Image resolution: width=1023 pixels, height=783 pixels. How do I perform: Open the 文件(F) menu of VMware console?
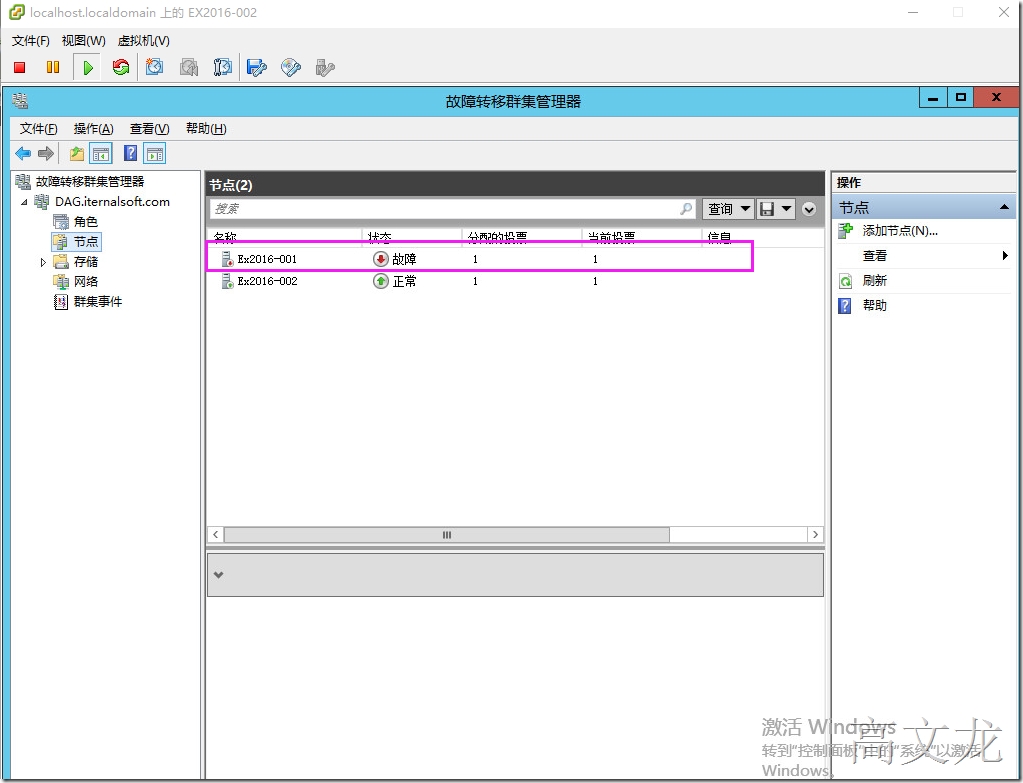(x=31, y=40)
